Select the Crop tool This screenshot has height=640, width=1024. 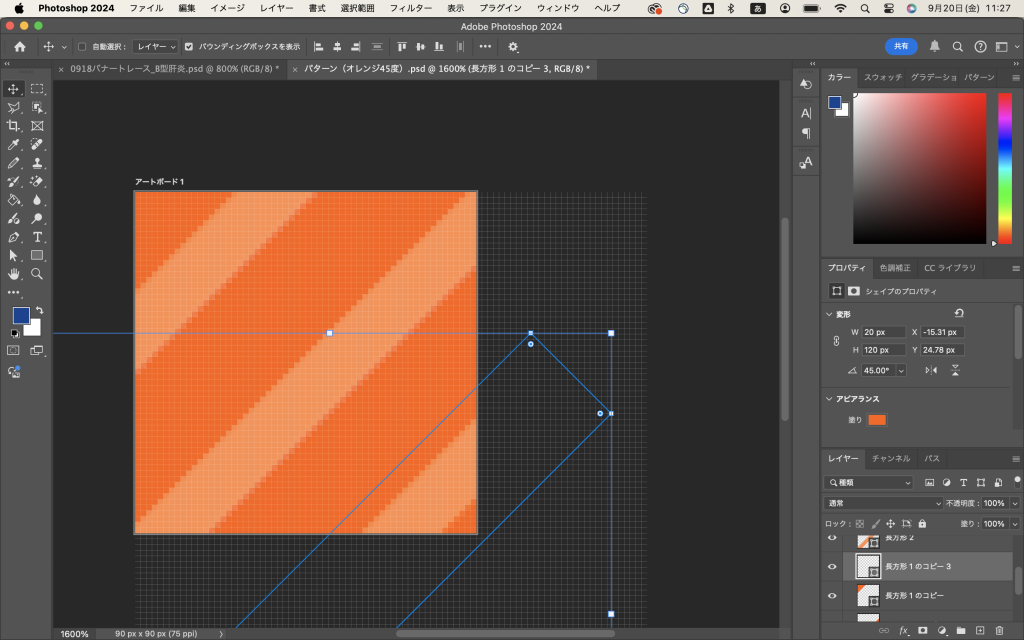[x=14, y=126]
